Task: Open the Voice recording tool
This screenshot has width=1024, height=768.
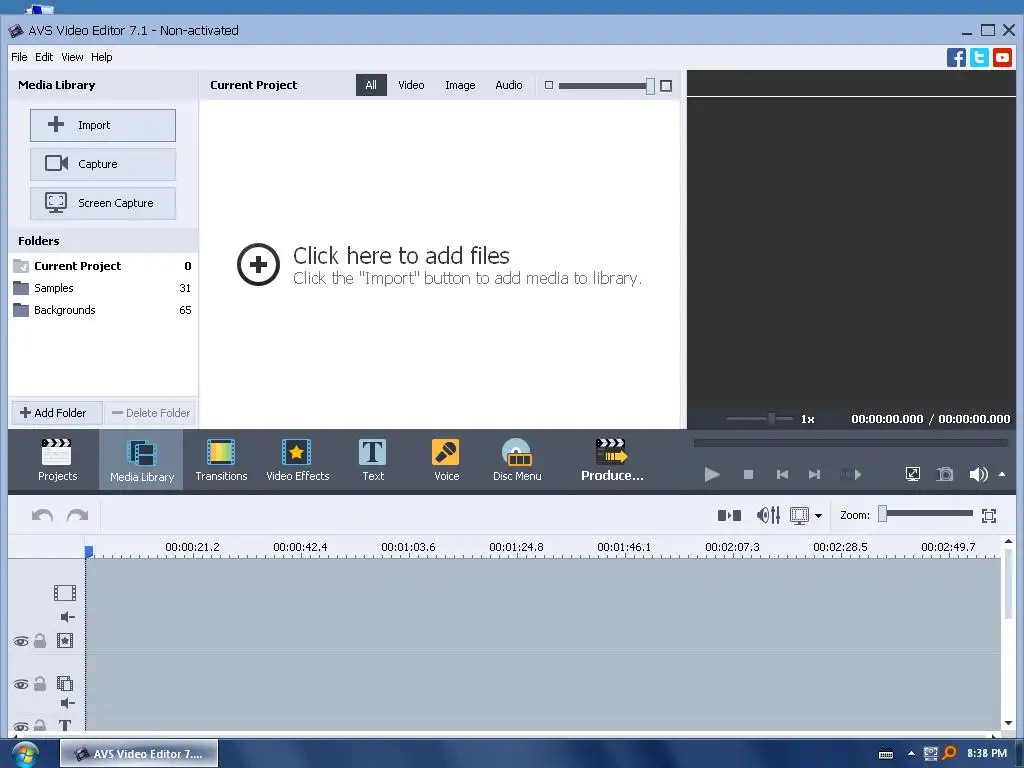Action: (x=446, y=460)
